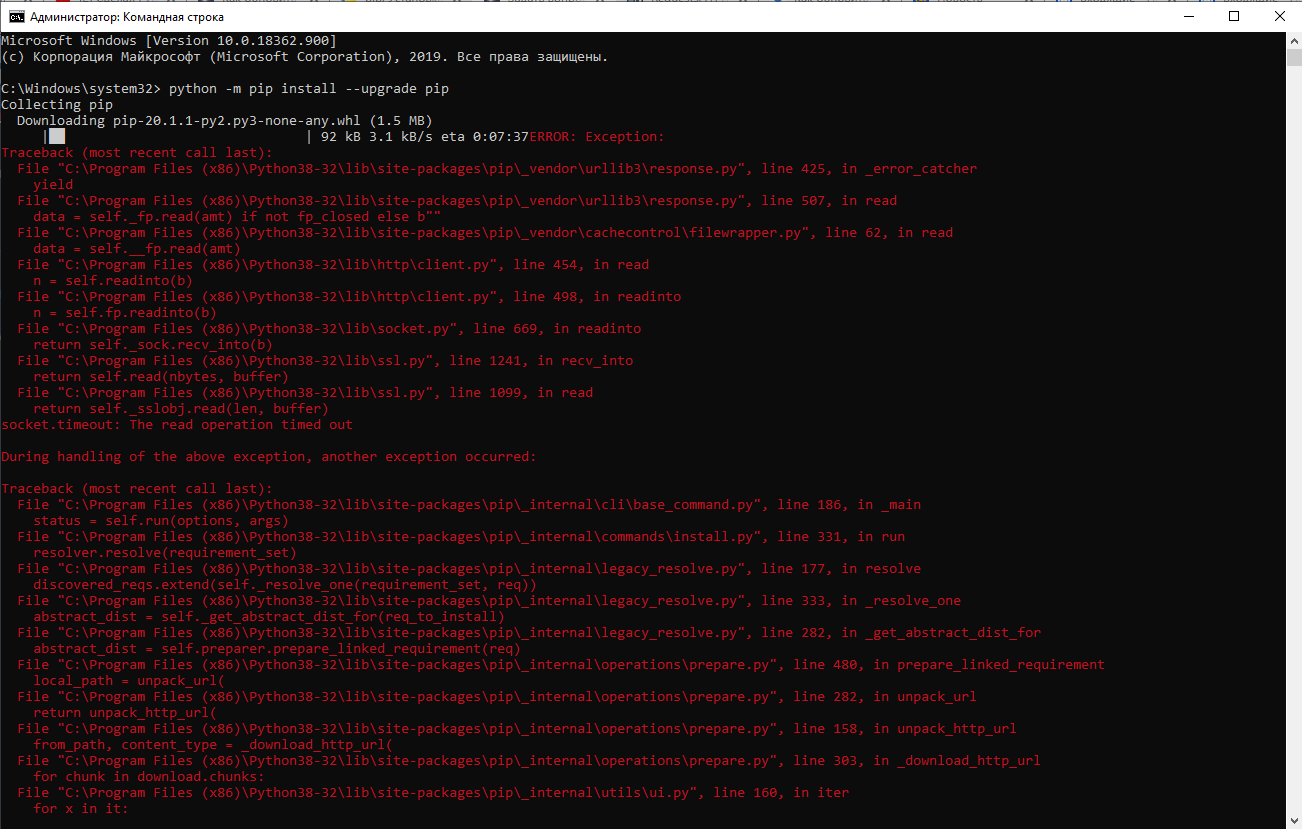The width and height of the screenshot is (1302, 829).
Task: Click 'status = self.run(options, args)' line
Action: pyautogui.click(x=161, y=521)
